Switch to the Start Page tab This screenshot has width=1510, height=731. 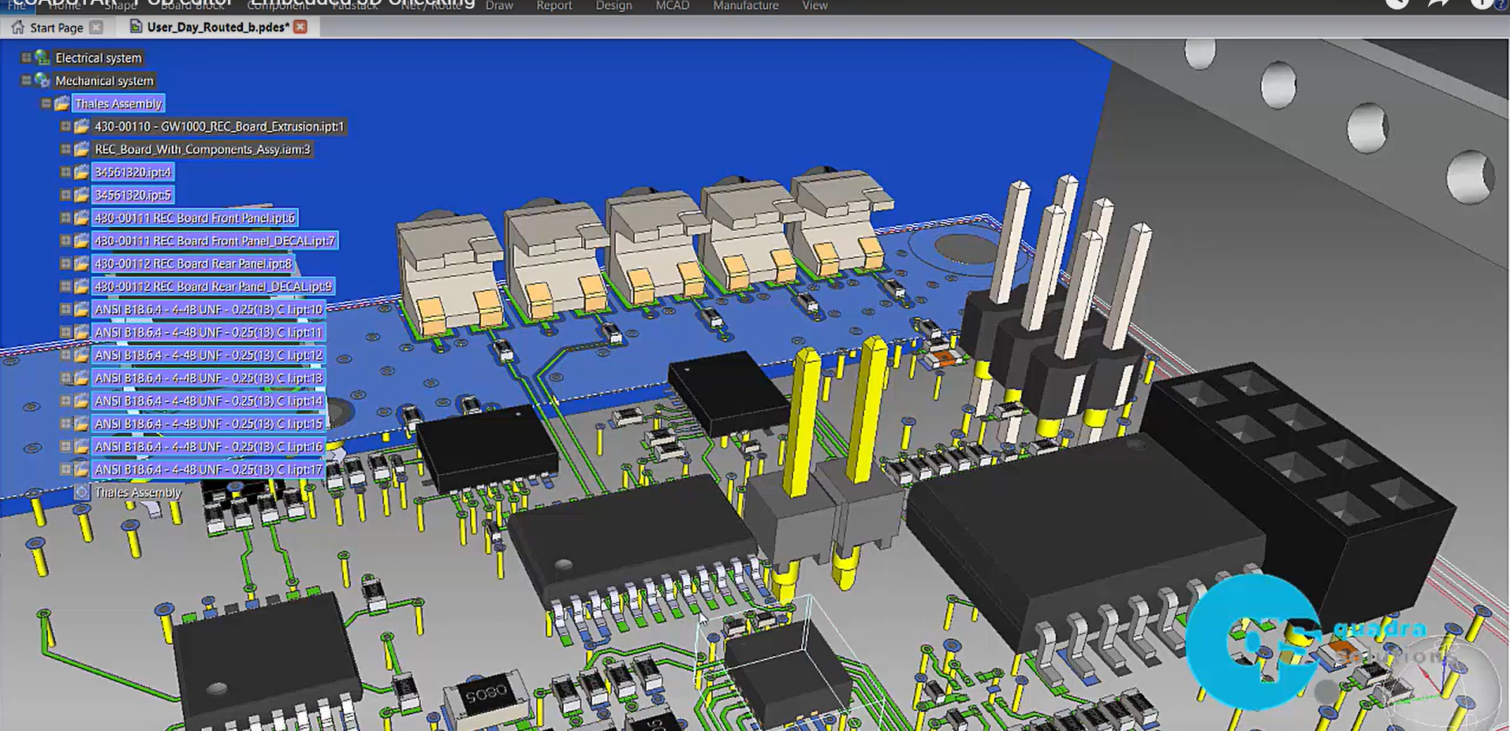[56, 28]
